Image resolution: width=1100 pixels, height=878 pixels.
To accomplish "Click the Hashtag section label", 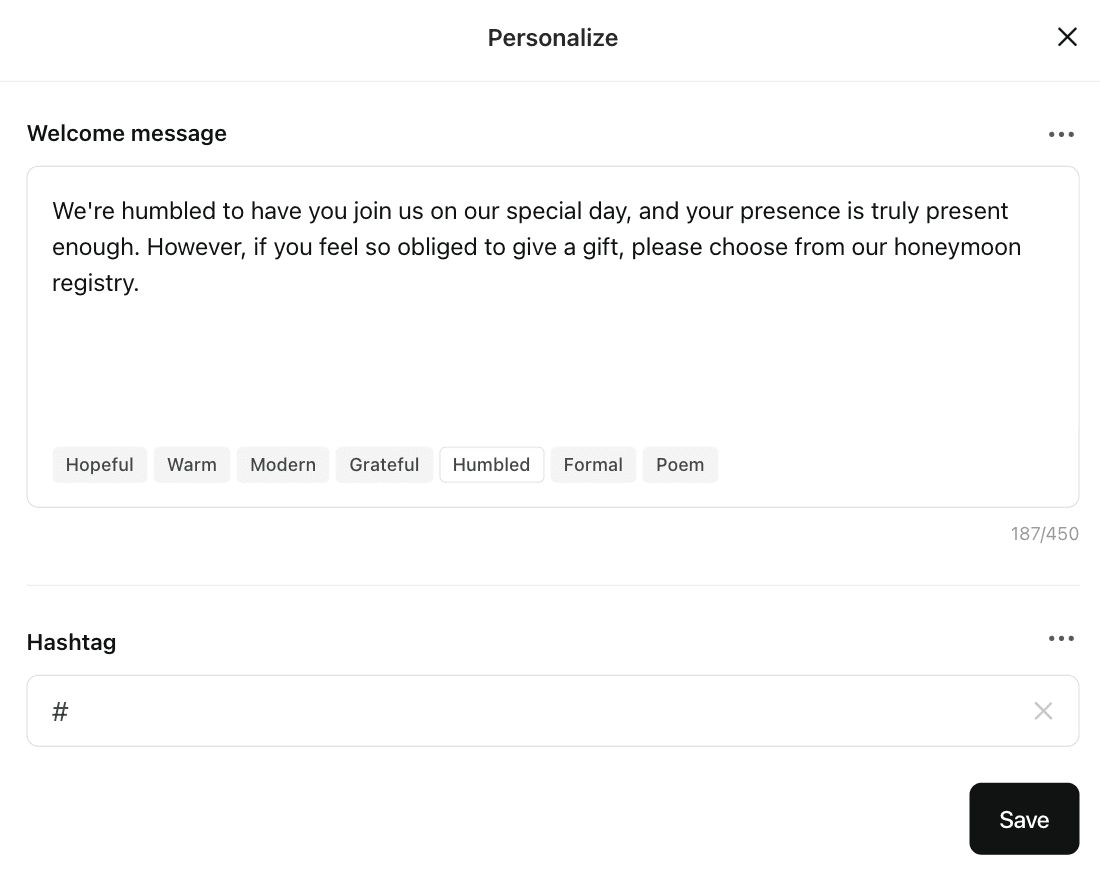I will click(71, 642).
